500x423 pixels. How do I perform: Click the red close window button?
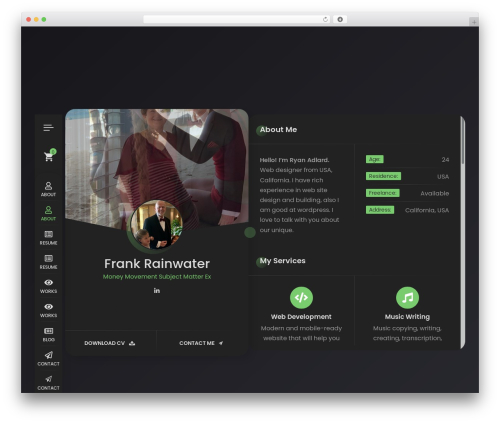(29, 20)
